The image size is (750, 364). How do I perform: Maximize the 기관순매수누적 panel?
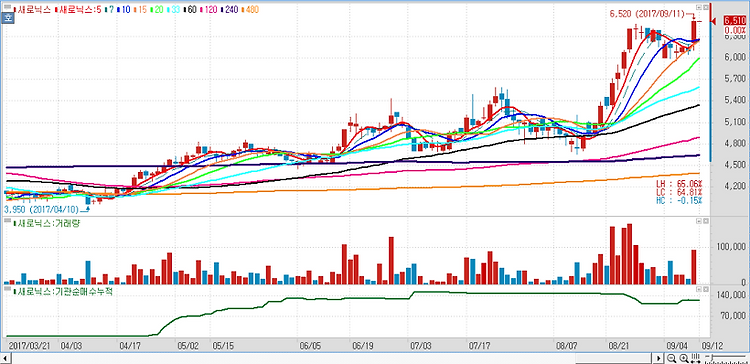[x=705, y=289]
